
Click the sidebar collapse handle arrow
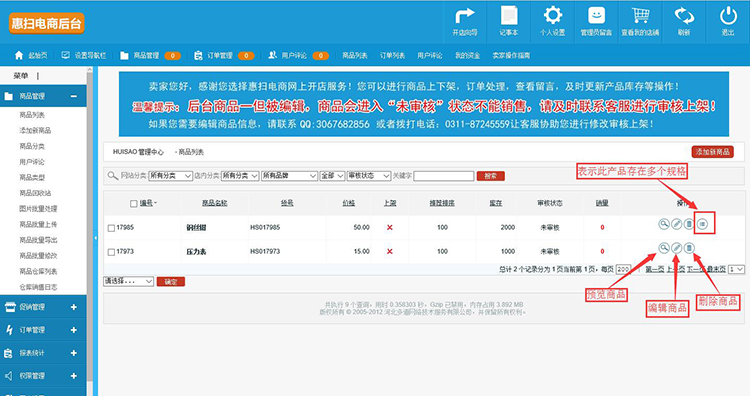[x=95, y=238]
